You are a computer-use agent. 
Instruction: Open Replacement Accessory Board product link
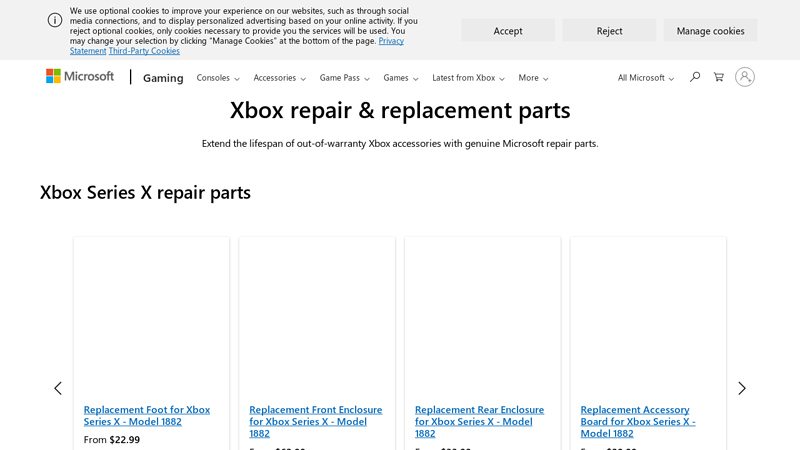[638, 421]
